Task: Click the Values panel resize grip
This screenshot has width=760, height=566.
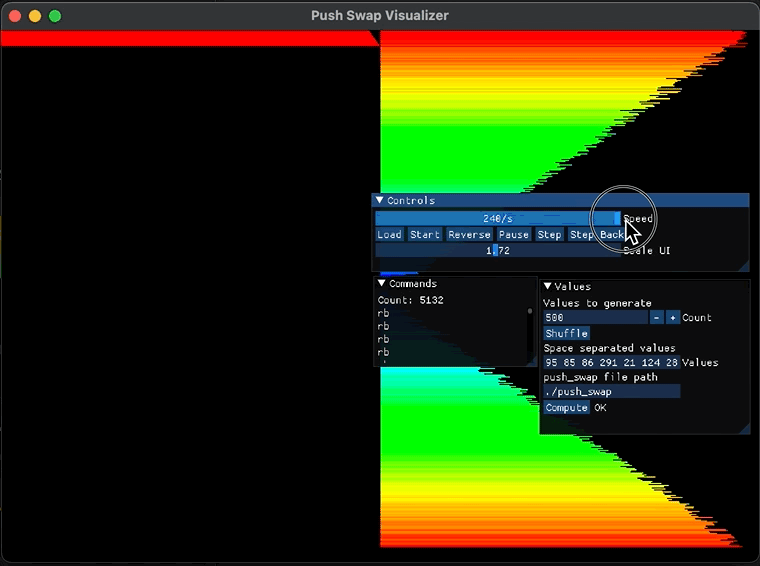Action: [744, 428]
